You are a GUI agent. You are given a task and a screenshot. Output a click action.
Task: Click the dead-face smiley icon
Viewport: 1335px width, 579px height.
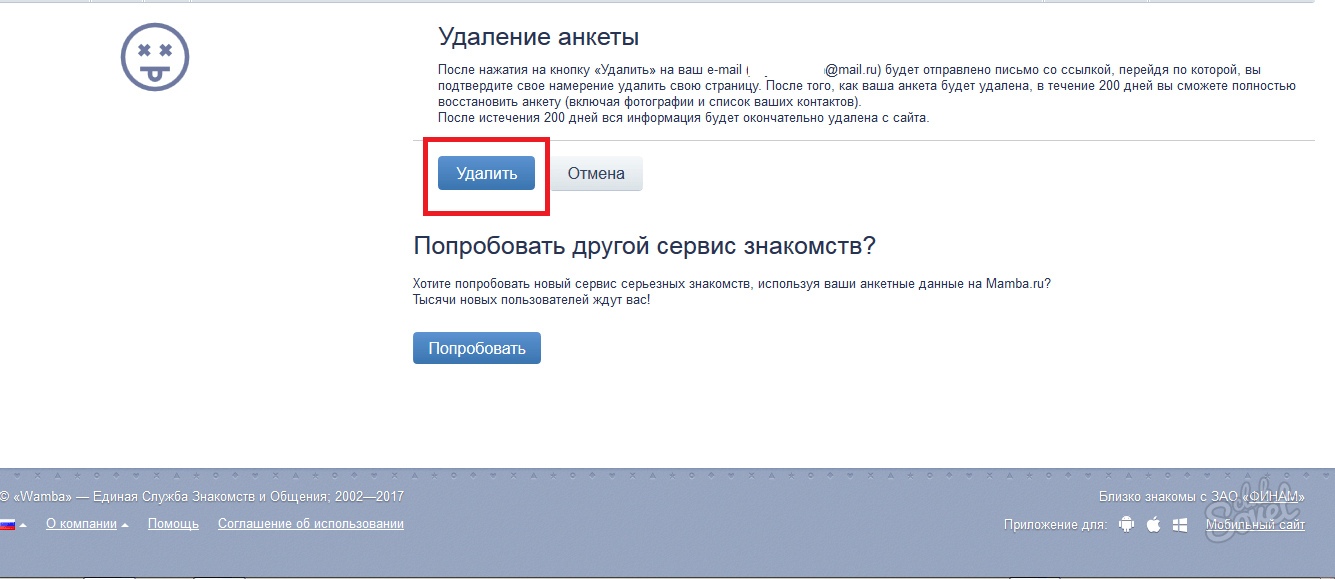coord(155,55)
